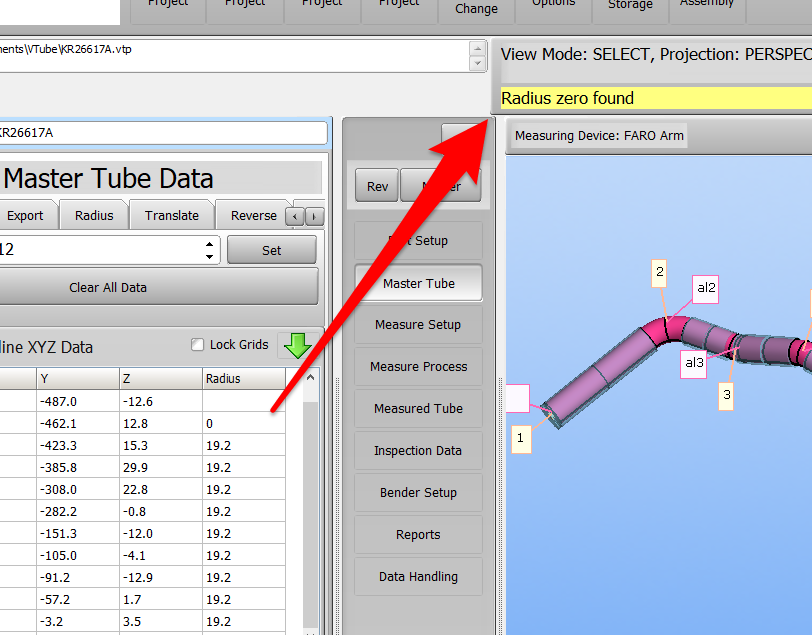Click point label 1 at tube end

point(519,437)
